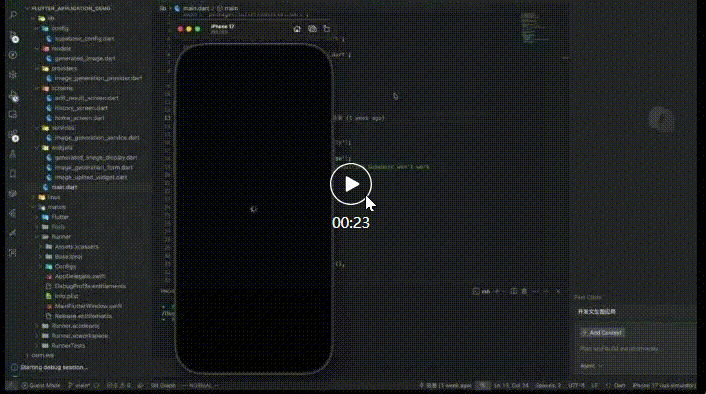Open Release.entitlements file
Viewport: 706px width, 394px height.
click(x=83, y=316)
